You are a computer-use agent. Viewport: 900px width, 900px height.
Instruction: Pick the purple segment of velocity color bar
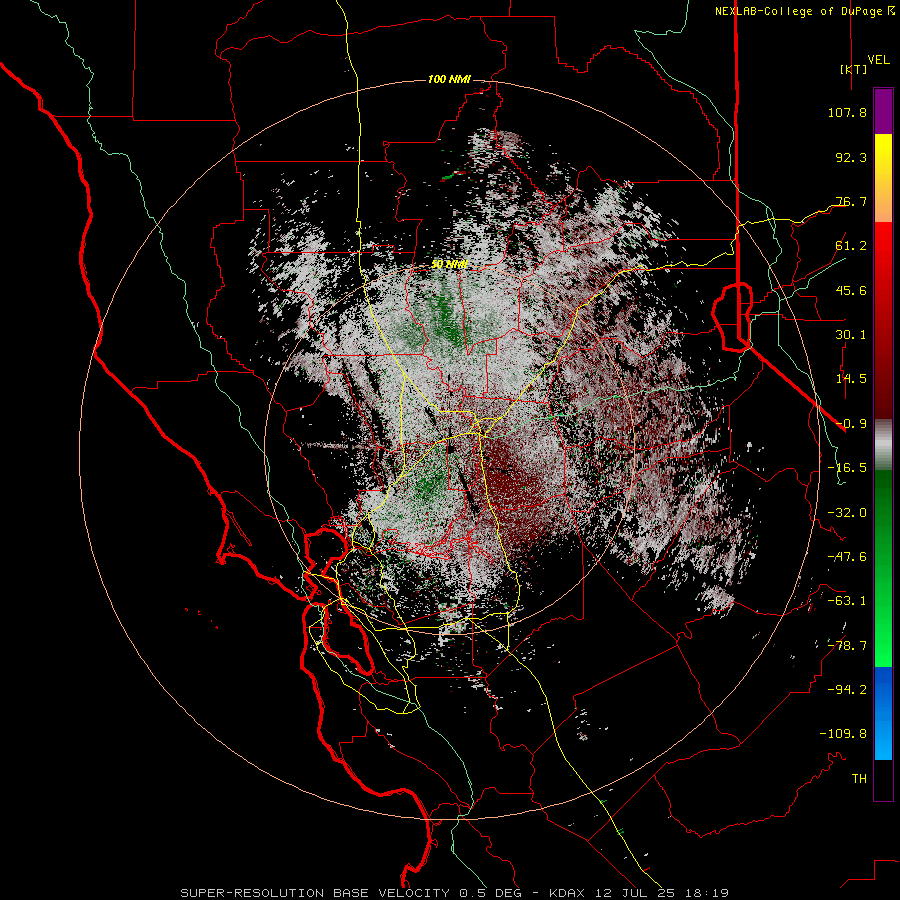click(x=883, y=111)
